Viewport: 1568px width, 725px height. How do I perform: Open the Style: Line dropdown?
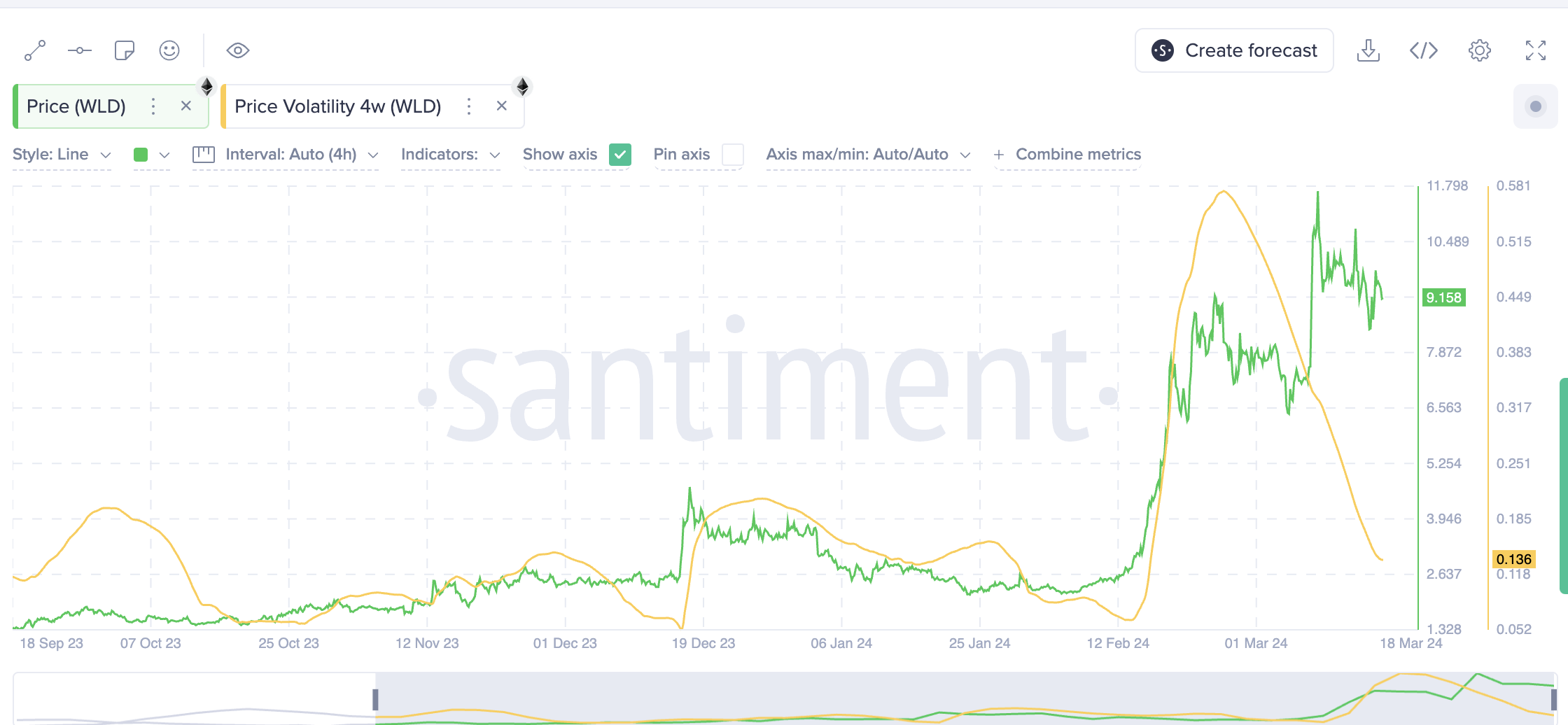(x=62, y=155)
